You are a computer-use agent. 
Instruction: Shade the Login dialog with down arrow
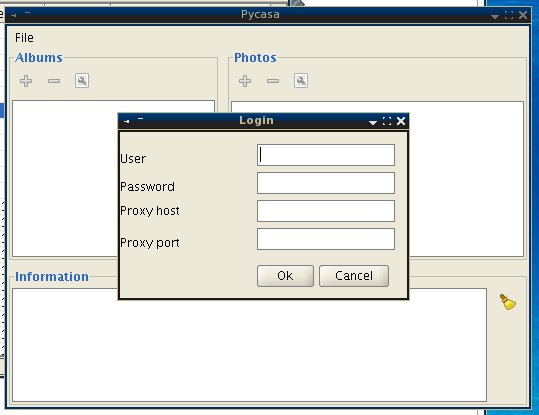tap(373, 122)
